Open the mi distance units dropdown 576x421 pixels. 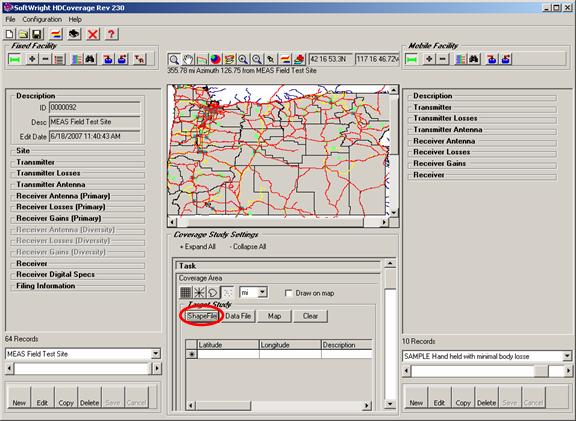[x=262, y=292]
